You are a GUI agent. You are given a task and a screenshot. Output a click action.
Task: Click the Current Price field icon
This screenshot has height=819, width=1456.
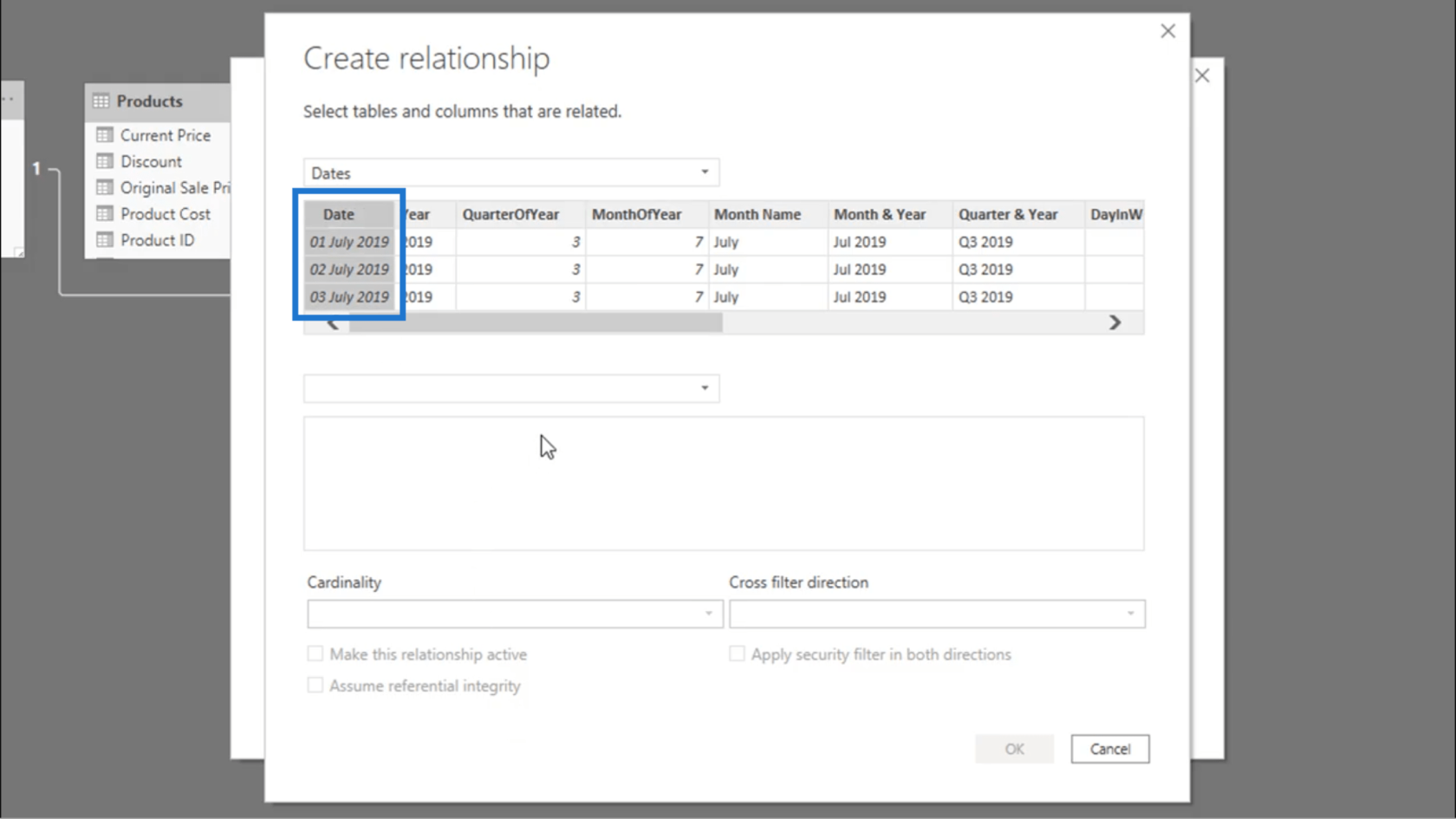(x=105, y=135)
